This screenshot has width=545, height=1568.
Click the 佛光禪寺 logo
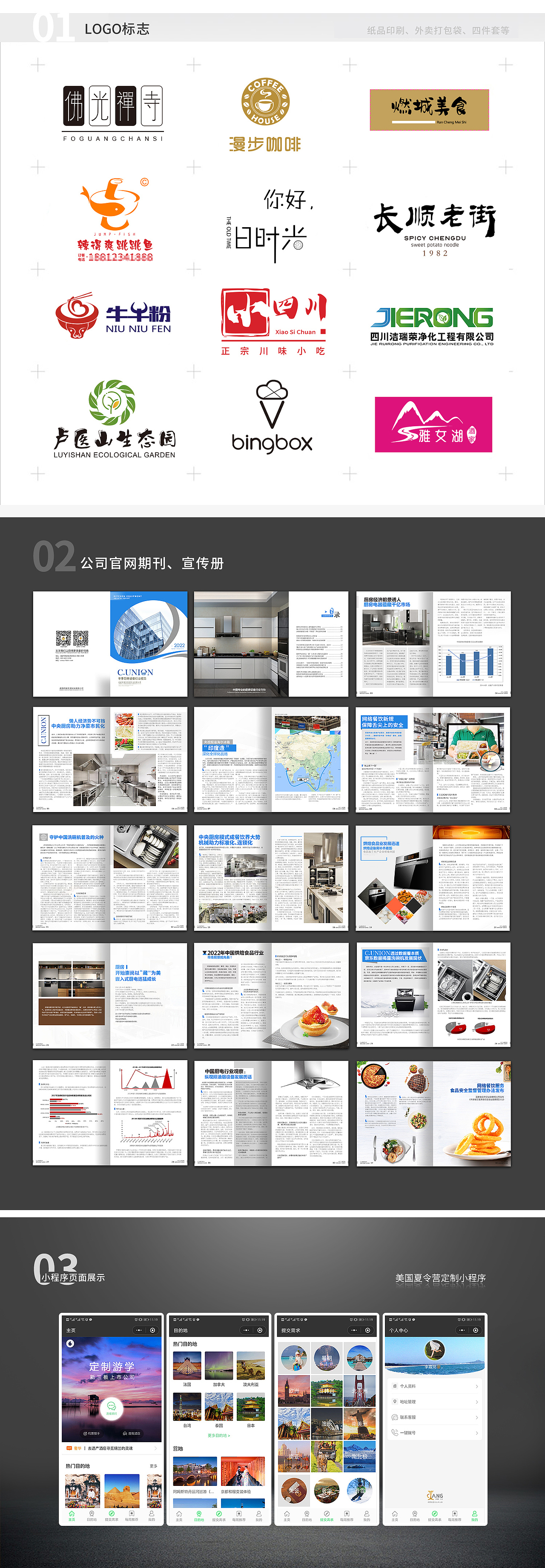tap(113, 113)
